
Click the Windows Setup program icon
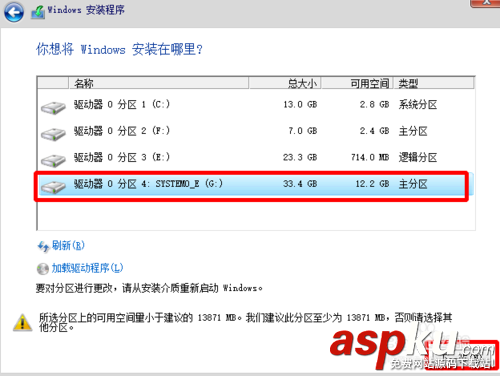coord(38,12)
